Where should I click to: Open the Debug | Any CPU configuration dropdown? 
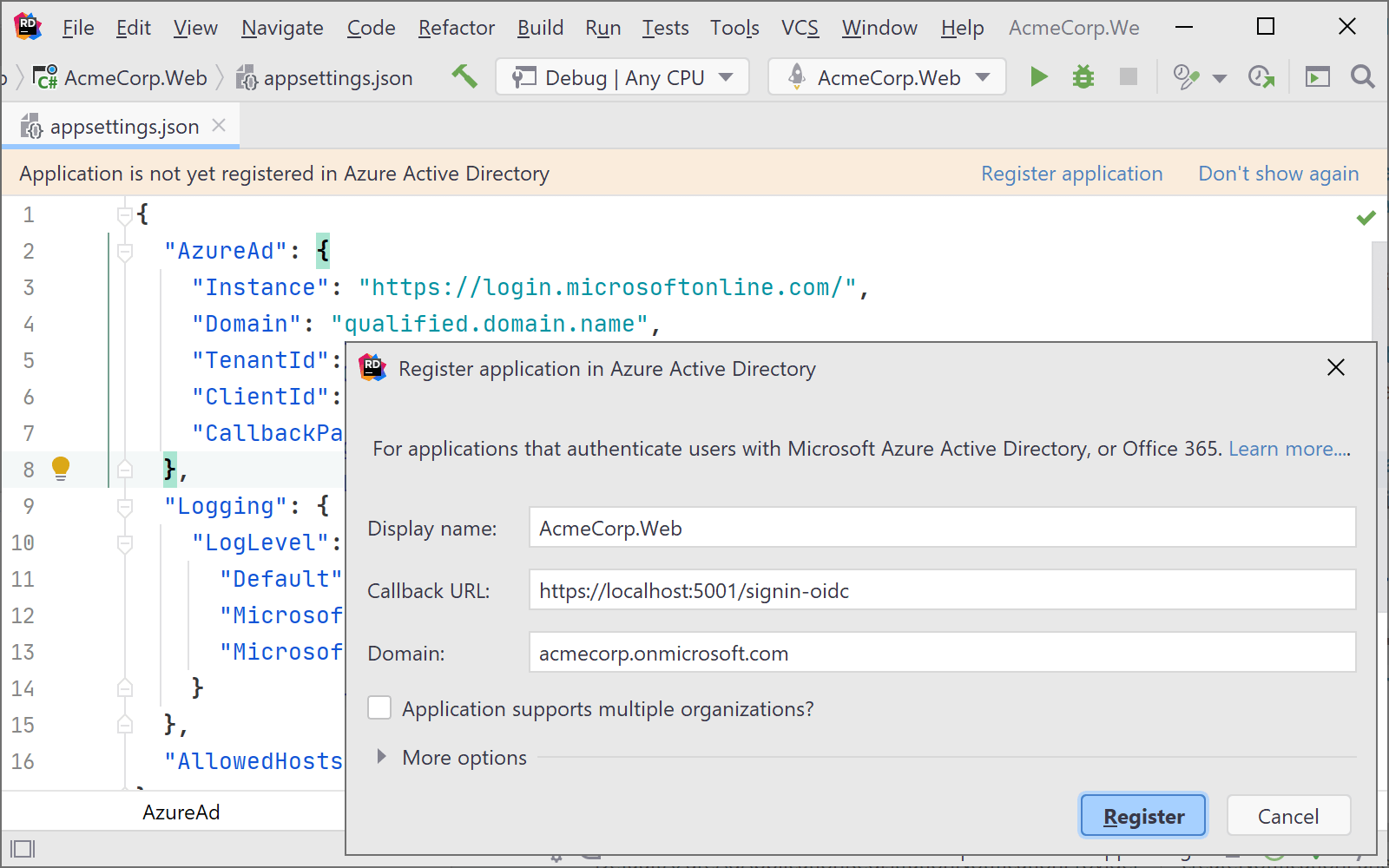622,77
